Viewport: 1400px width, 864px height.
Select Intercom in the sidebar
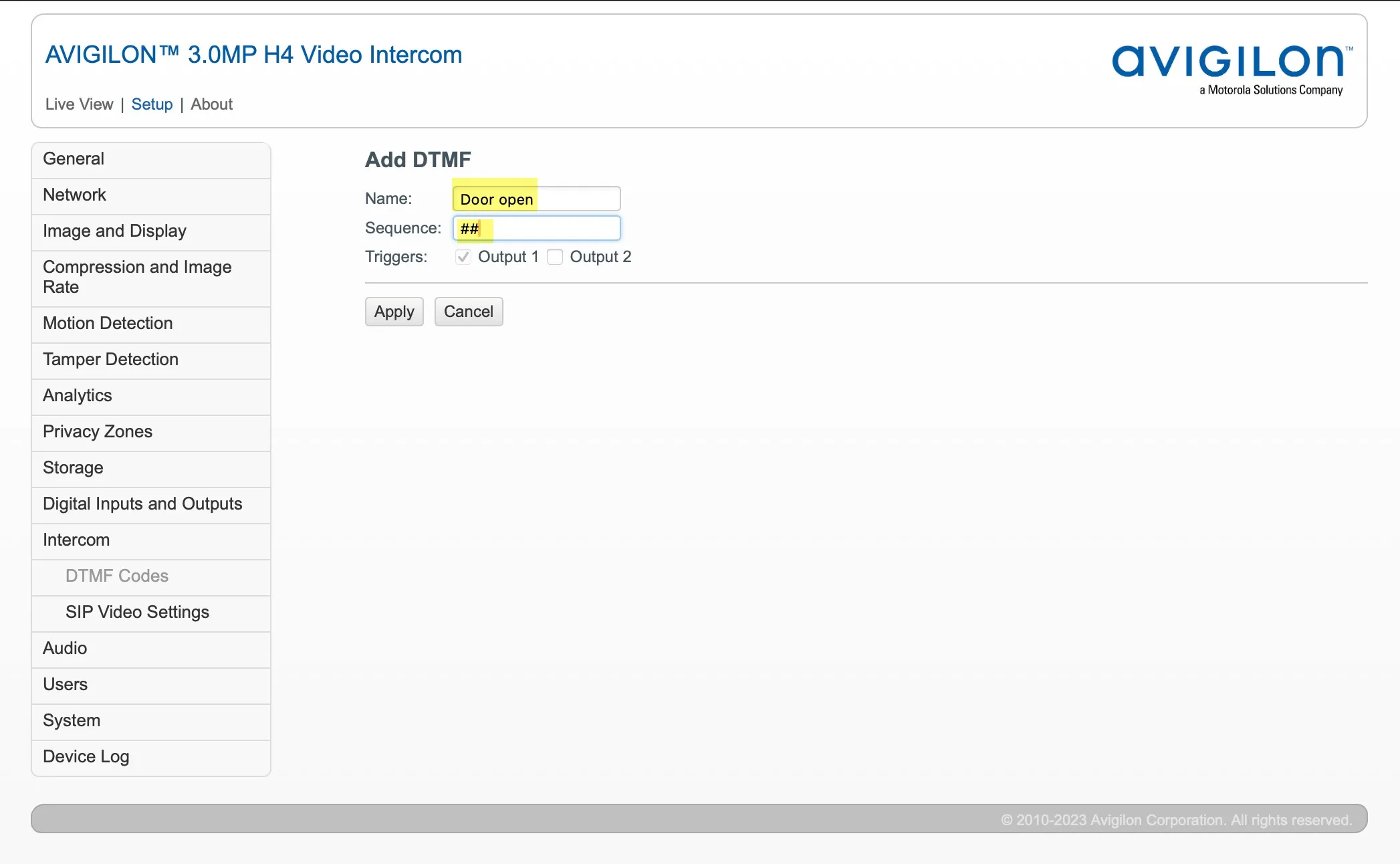[x=151, y=540]
